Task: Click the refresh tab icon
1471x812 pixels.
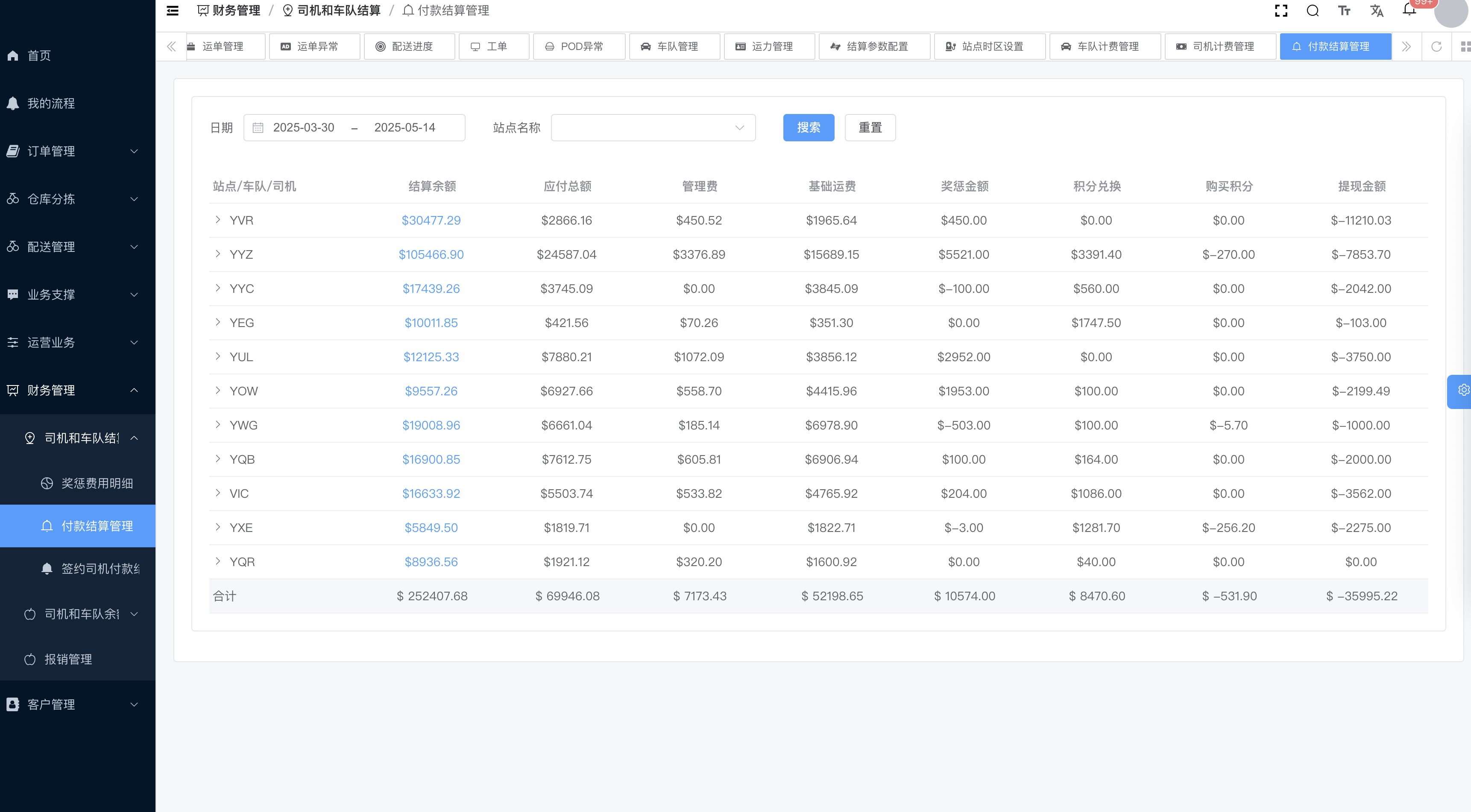Action: point(1436,47)
